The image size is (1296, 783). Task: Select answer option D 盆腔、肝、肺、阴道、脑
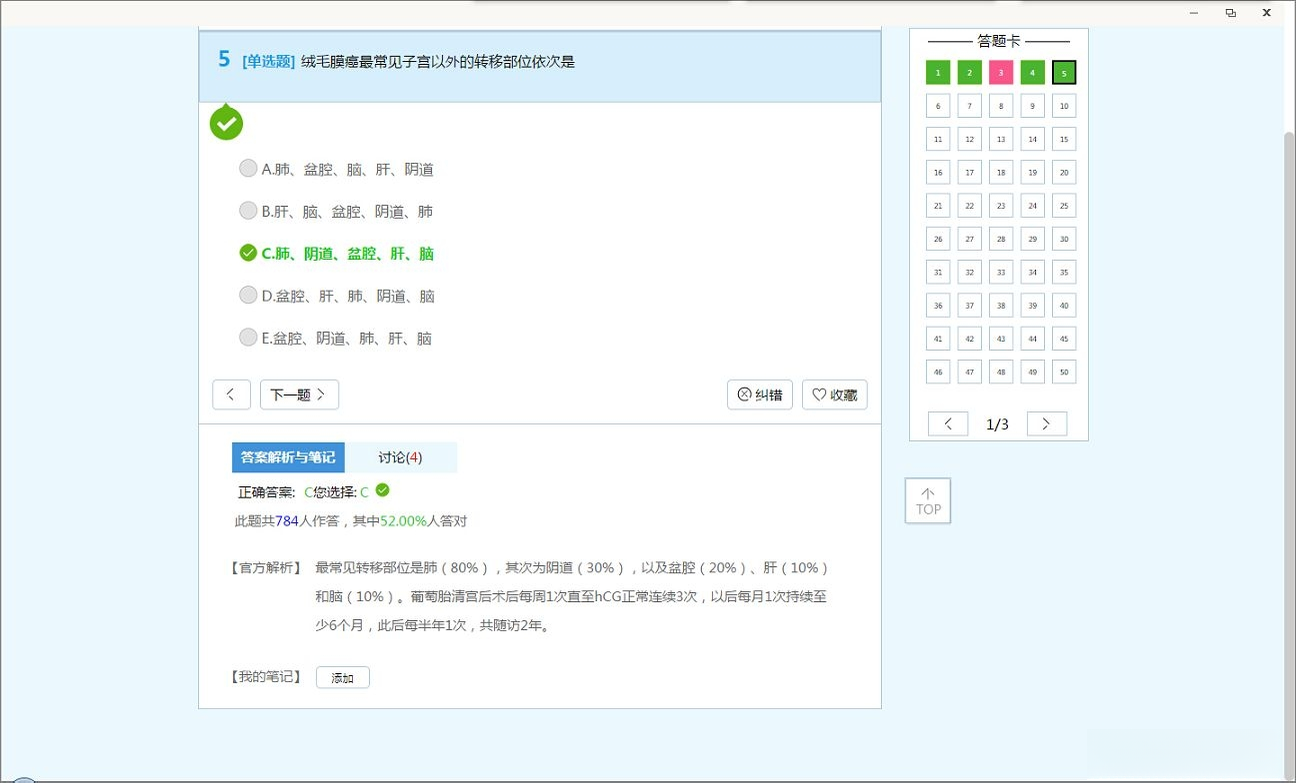click(336, 295)
